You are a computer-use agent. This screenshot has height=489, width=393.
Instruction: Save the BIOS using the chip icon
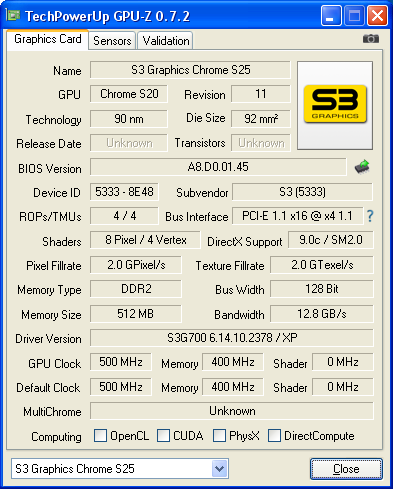click(x=362, y=167)
